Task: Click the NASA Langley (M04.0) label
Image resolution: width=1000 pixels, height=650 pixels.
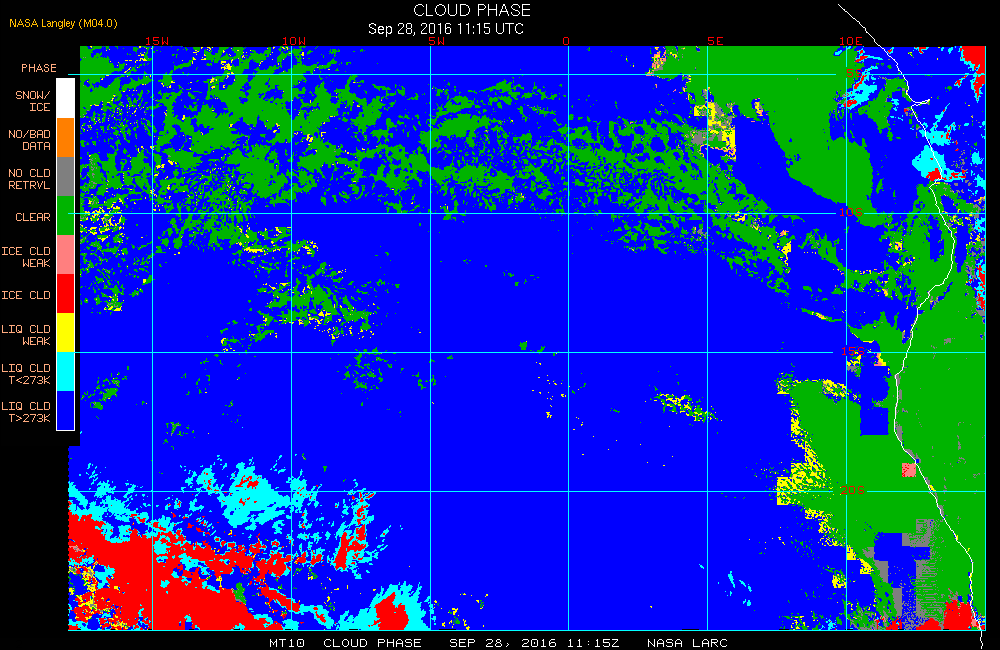Action: pos(63,23)
